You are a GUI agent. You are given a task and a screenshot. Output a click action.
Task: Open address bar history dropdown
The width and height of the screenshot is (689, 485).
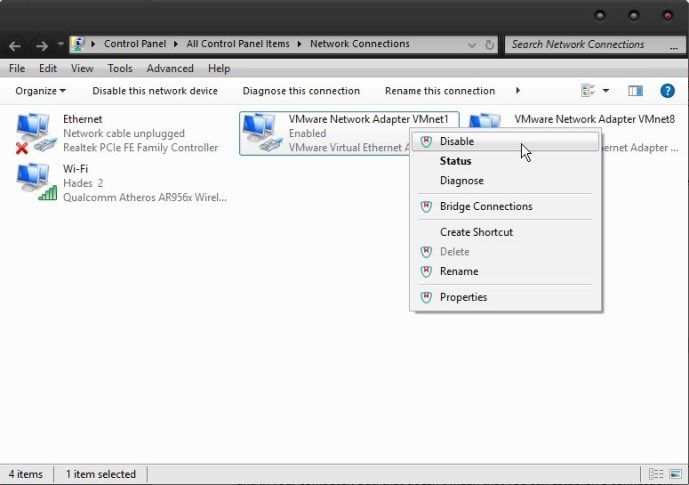pos(472,45)
